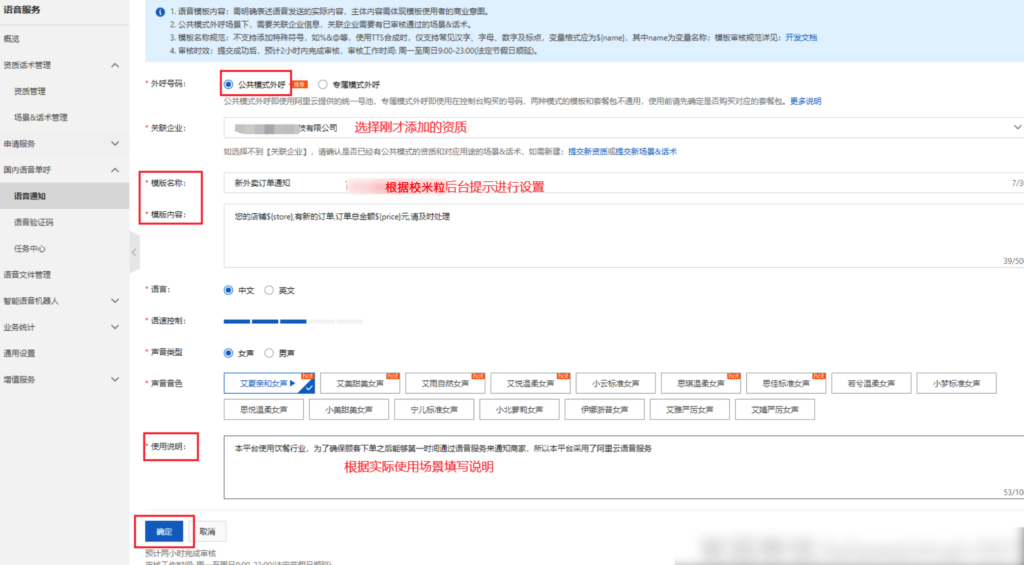1024x565 pixels.
Task: Expand 申请服务 sidebar group
Action: tap(115, 144)
